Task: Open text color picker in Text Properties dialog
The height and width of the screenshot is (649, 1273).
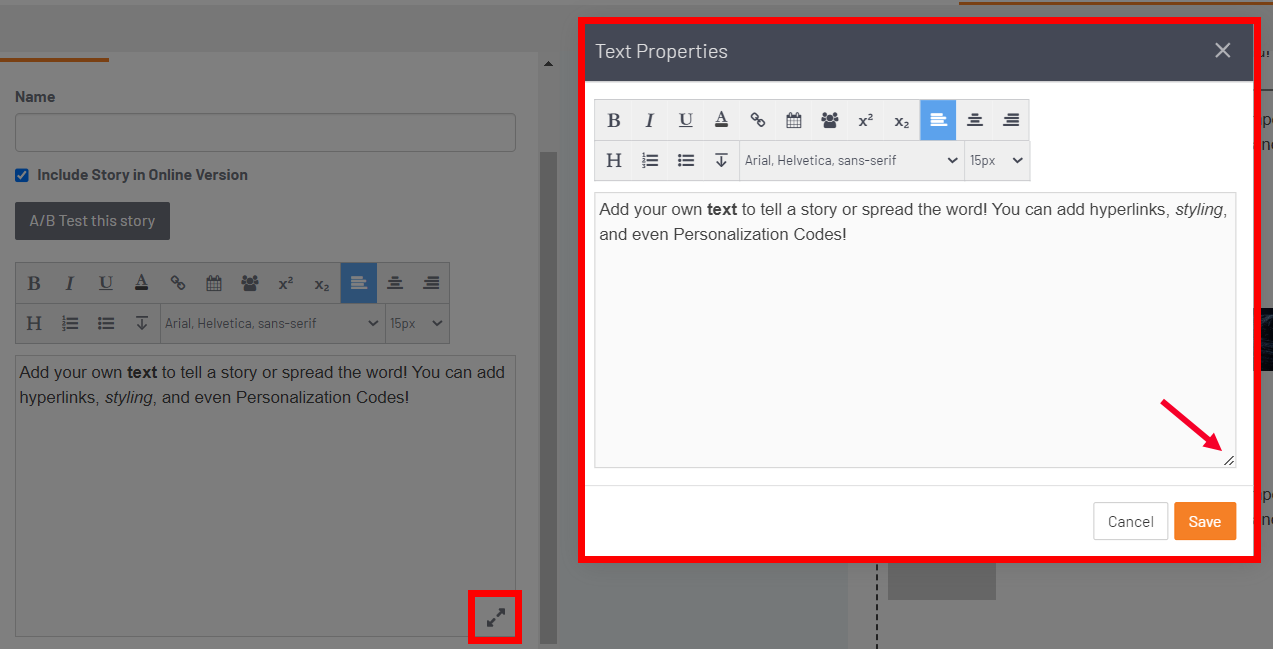Action: pos(722,120)
